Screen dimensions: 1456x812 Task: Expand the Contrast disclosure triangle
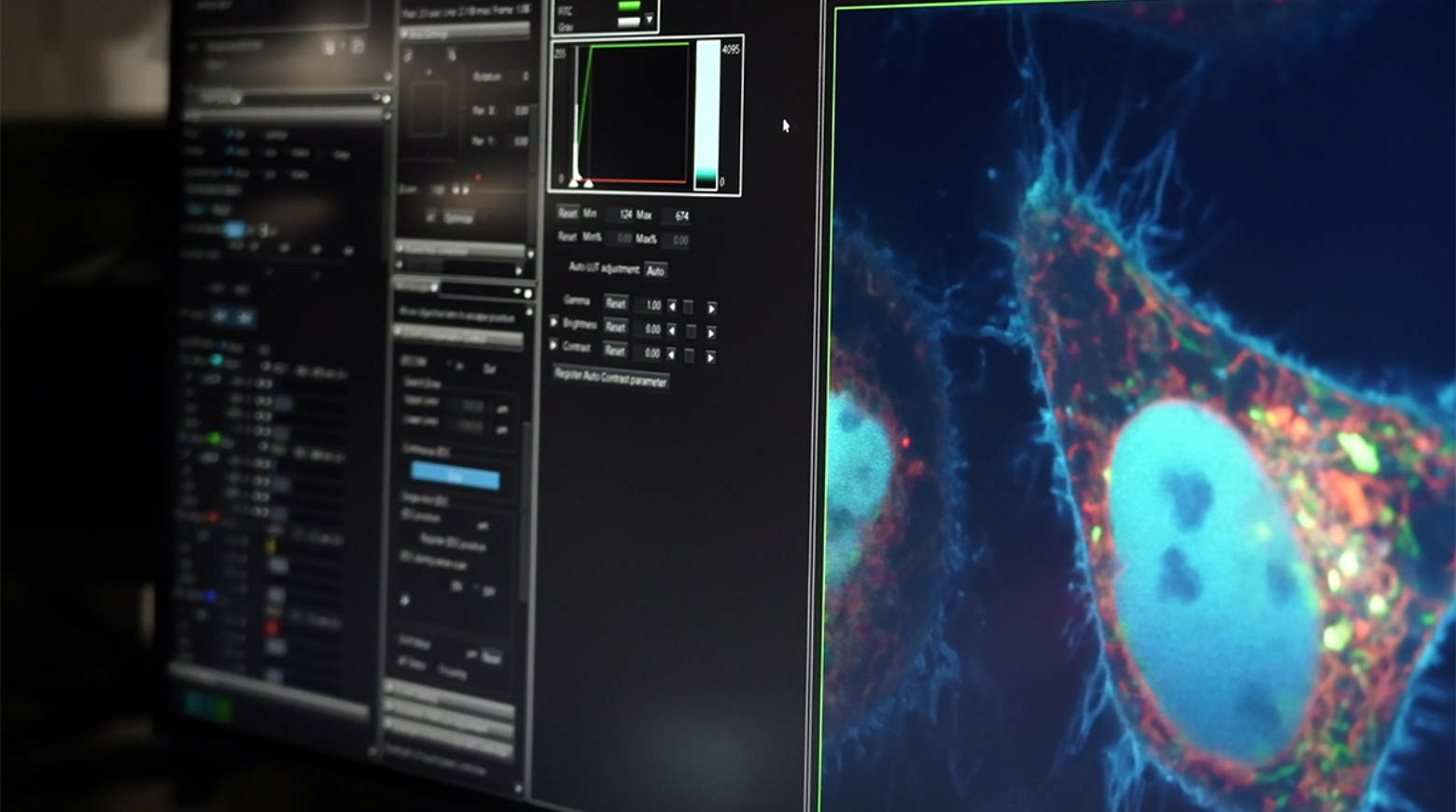(554, 345)
